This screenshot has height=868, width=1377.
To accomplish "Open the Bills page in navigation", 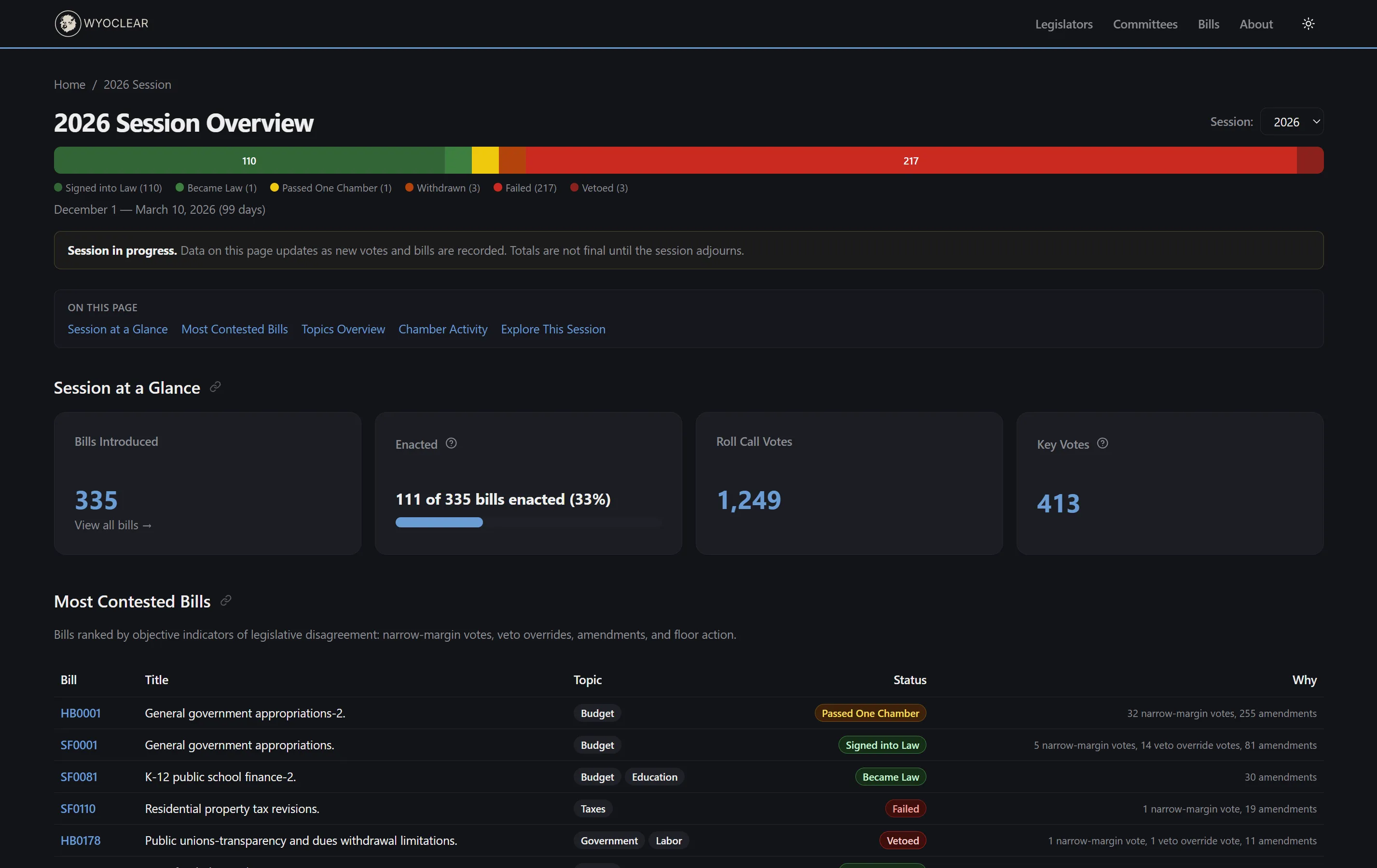I will (1208, 24).
